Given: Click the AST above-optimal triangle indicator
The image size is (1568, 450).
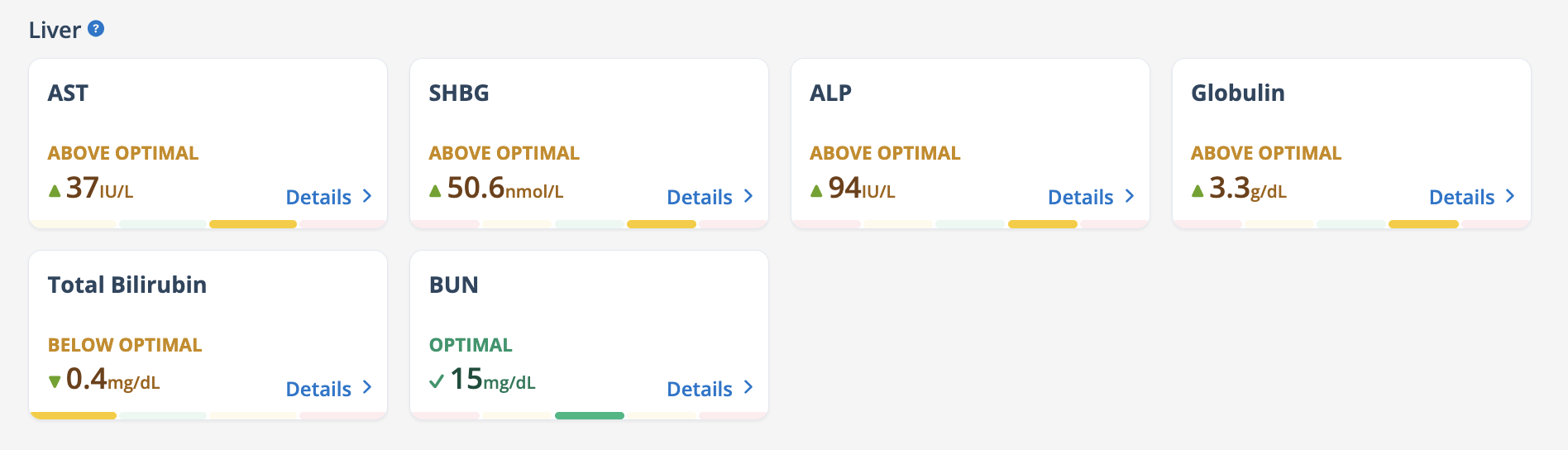Looking at the screenshot, I should pyautogui.click(x=55, y=191).
